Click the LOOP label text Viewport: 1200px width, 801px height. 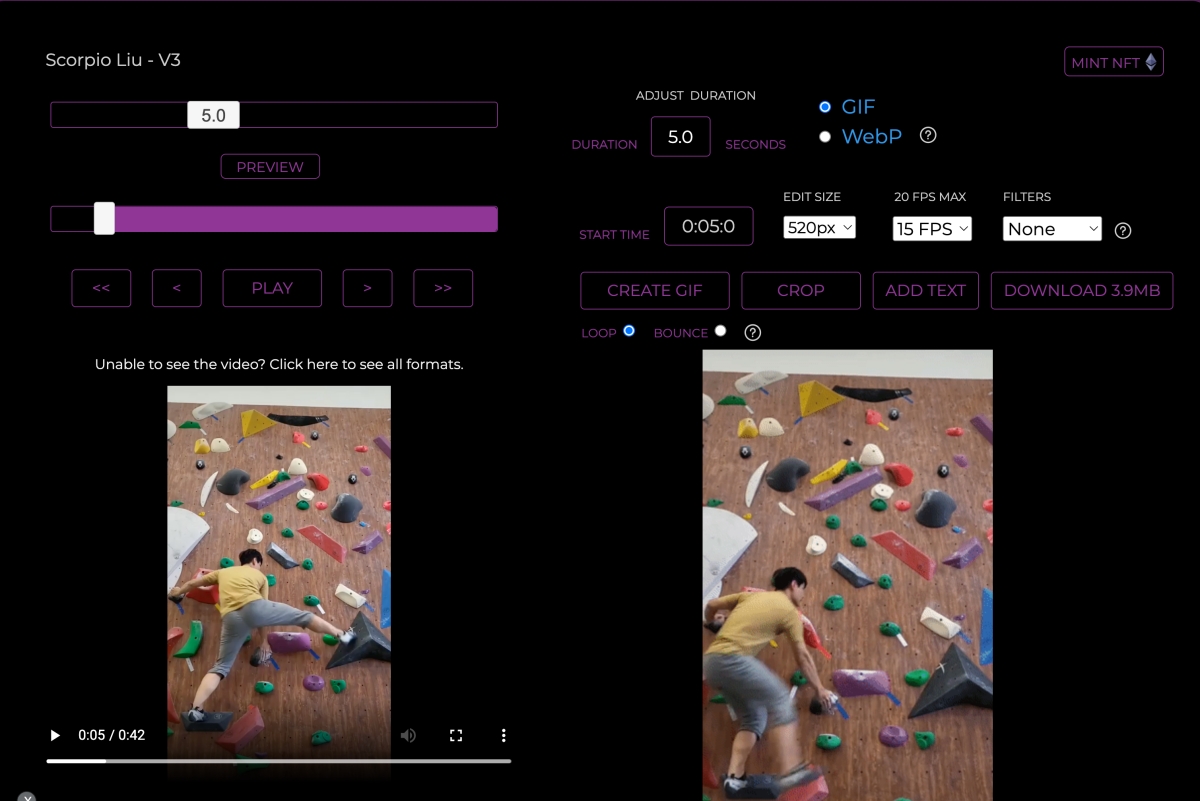(599, 333)
